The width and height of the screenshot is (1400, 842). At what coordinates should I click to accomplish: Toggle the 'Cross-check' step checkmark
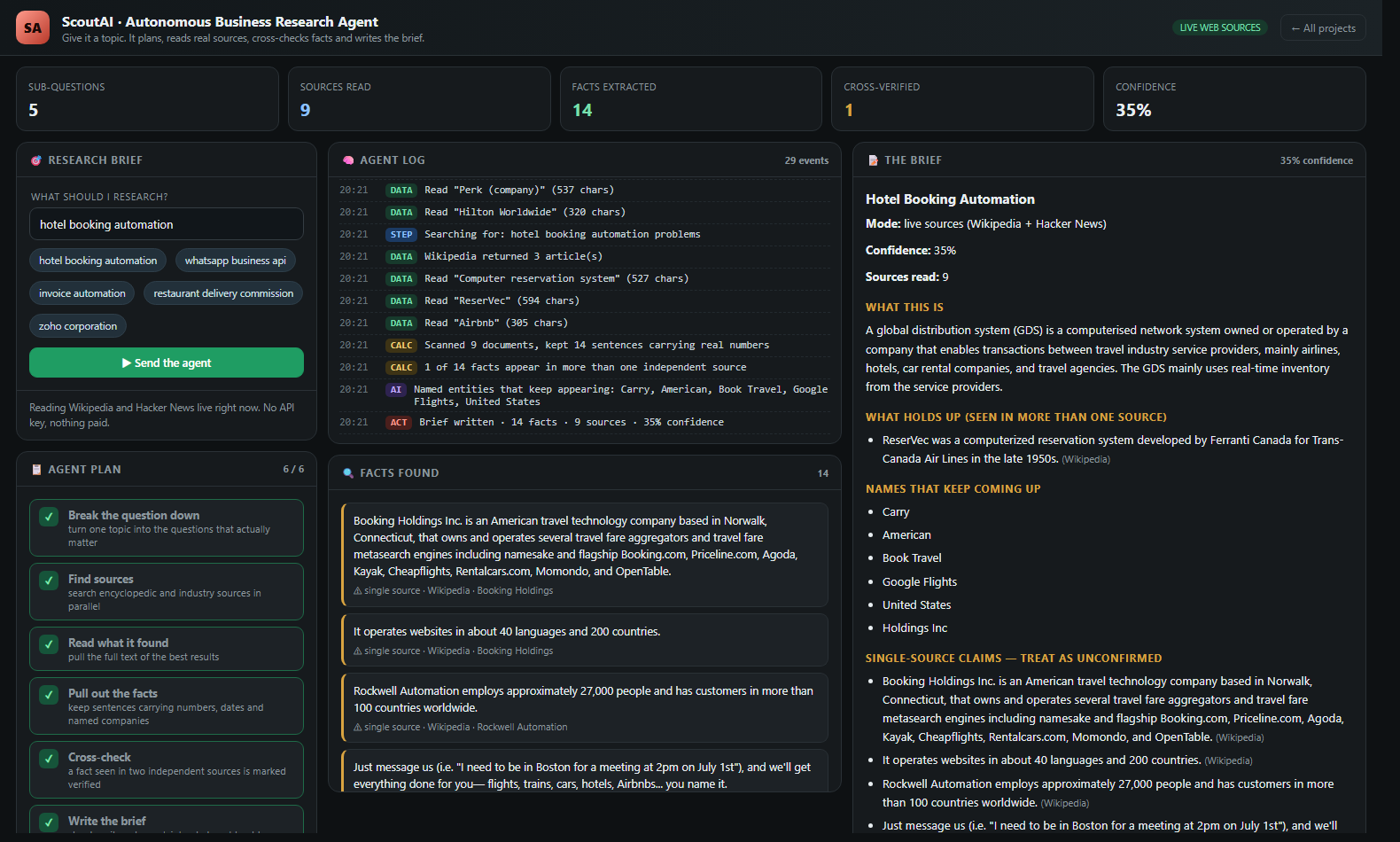click(x=50, y=758)
